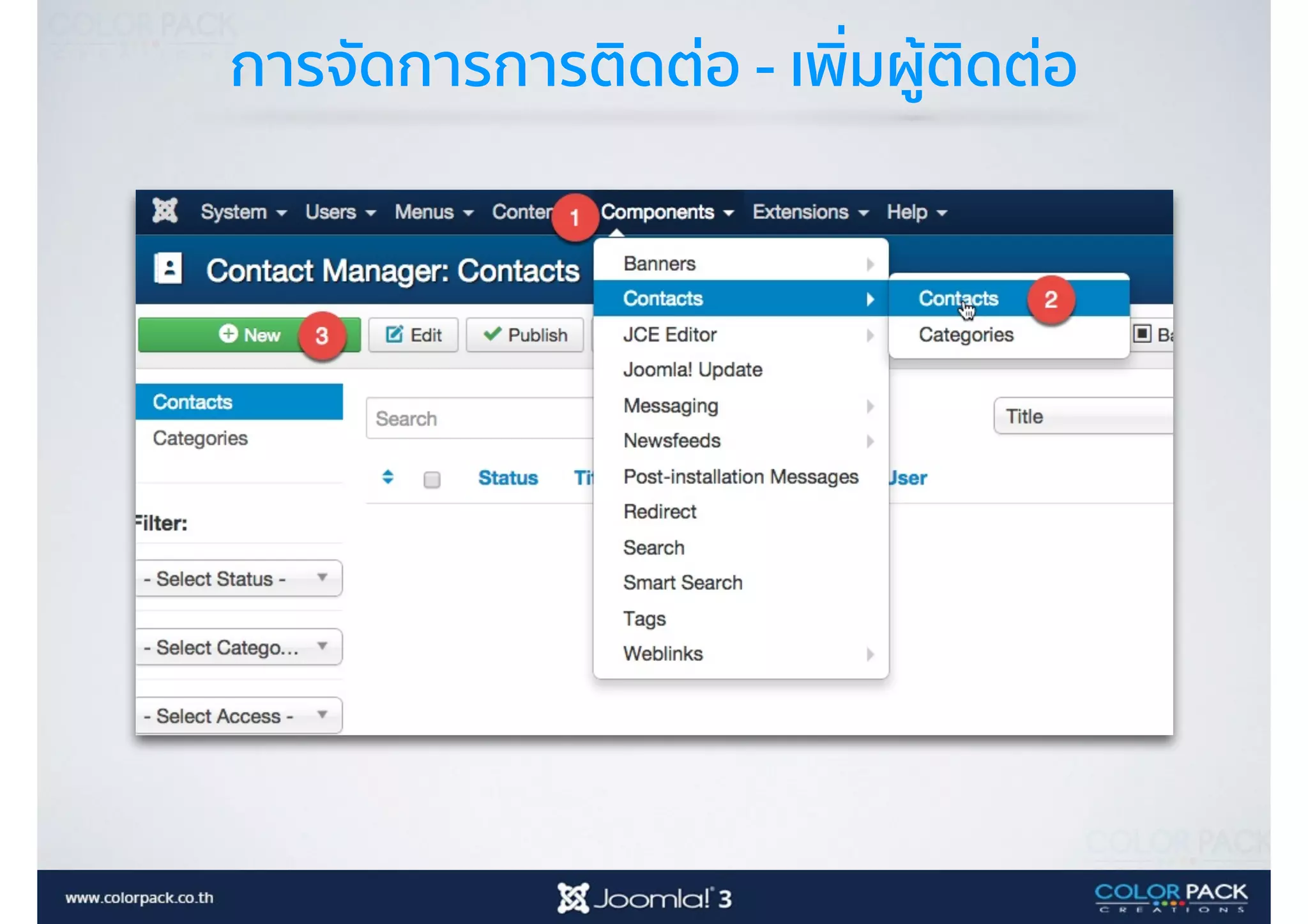Open Post-installation Messages
This screenshot has height=924, width=1308.
(x=741, y=476)
